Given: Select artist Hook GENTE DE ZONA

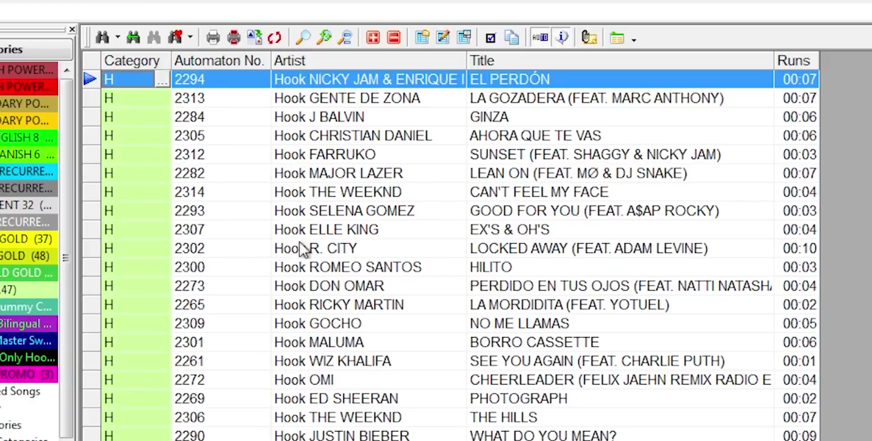Looking at the screenshot, I should (x=346, y=98).
